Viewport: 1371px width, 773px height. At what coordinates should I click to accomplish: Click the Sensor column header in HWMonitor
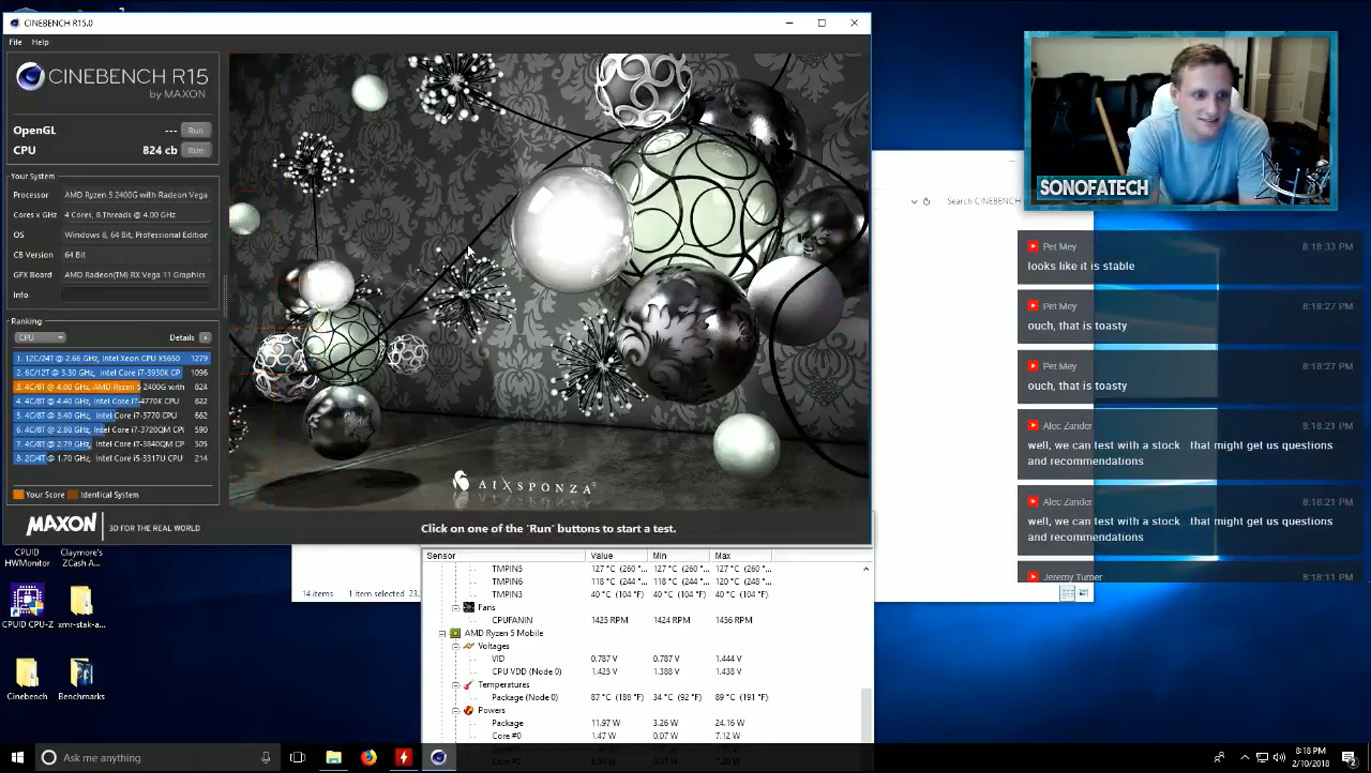[x=504, y=555]
